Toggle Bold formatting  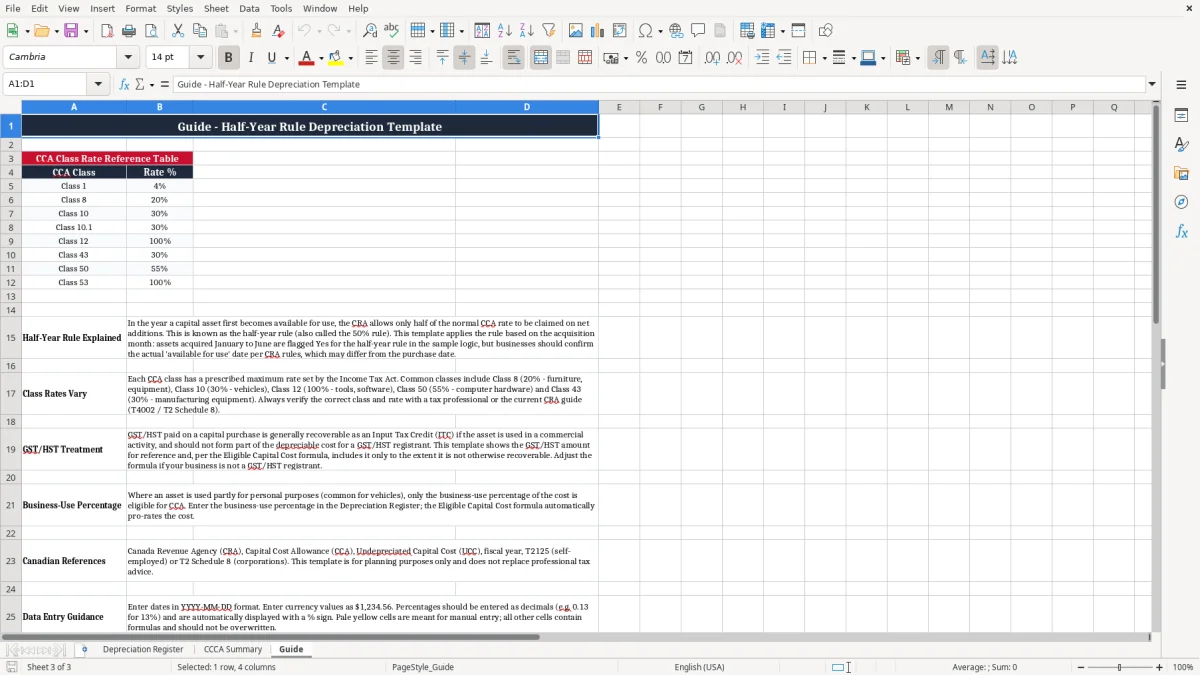[229, 58]
